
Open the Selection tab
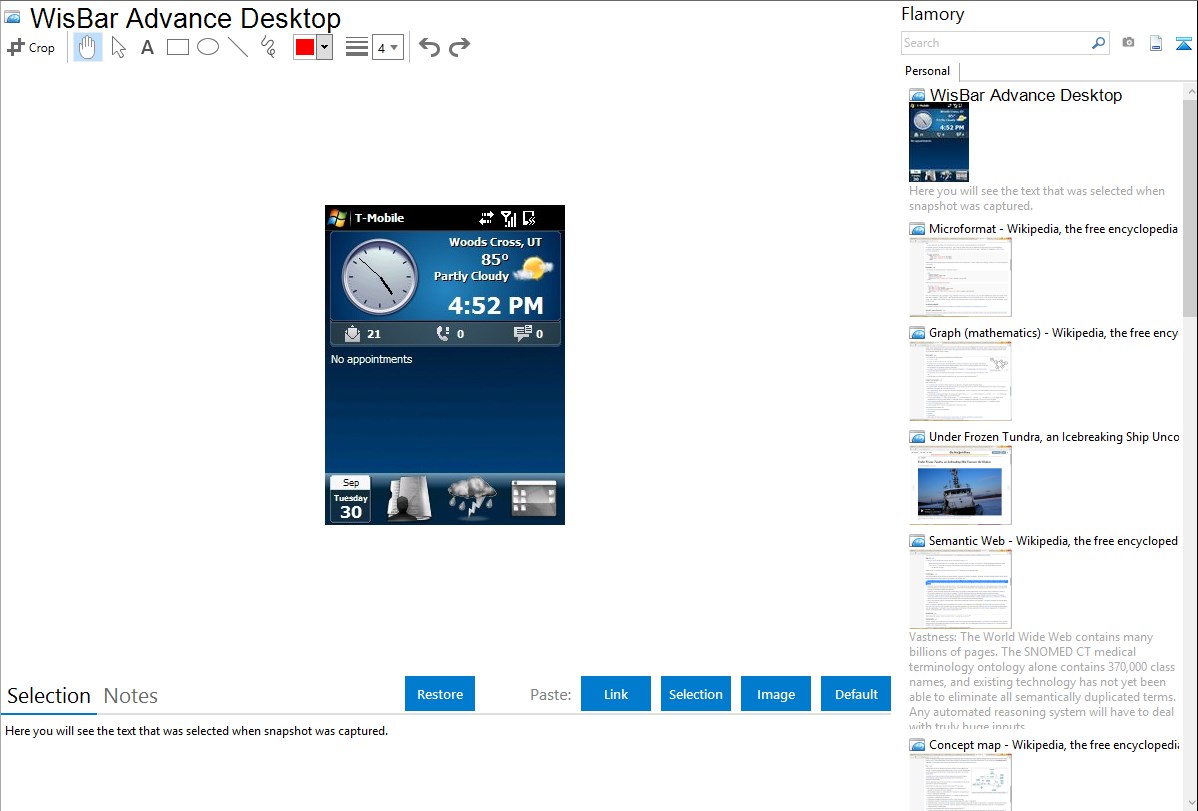click(x=49, y=696)
